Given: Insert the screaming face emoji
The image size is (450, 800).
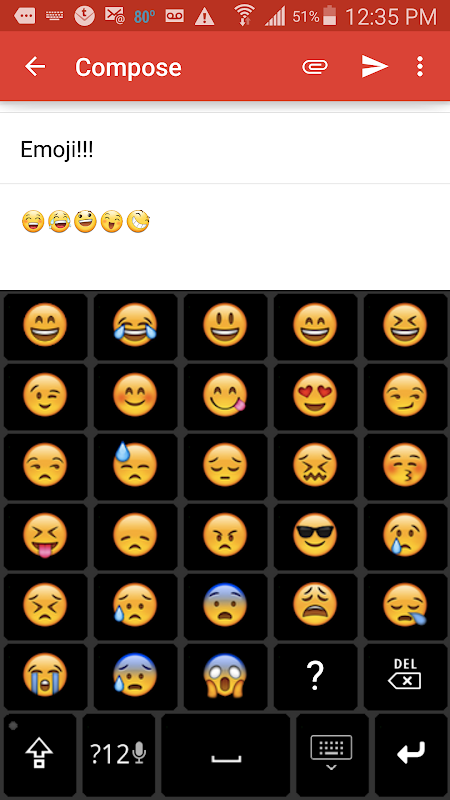Looking at the screenshot, I should (225, 676).
